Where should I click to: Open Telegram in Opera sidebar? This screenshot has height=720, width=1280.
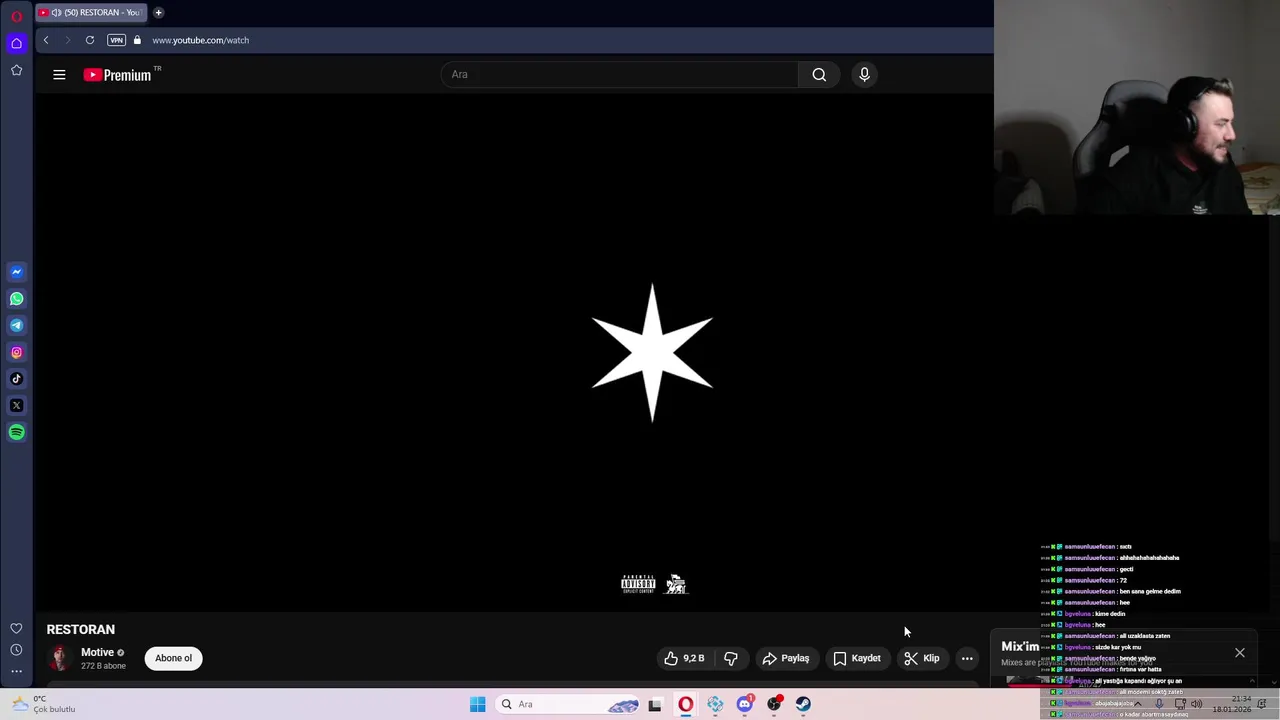[16, 325]
